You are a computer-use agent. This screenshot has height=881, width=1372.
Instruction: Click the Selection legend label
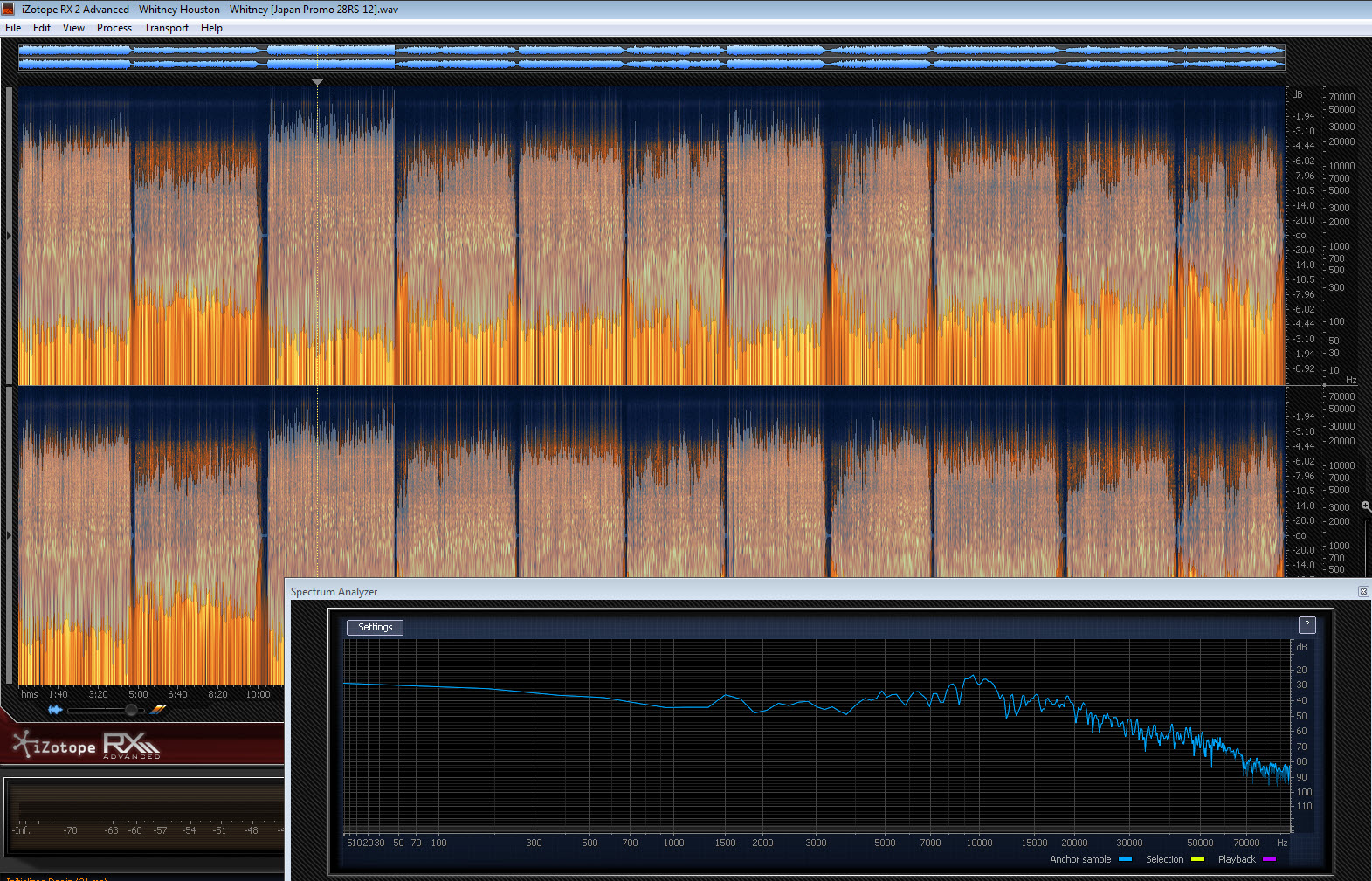1165,859
